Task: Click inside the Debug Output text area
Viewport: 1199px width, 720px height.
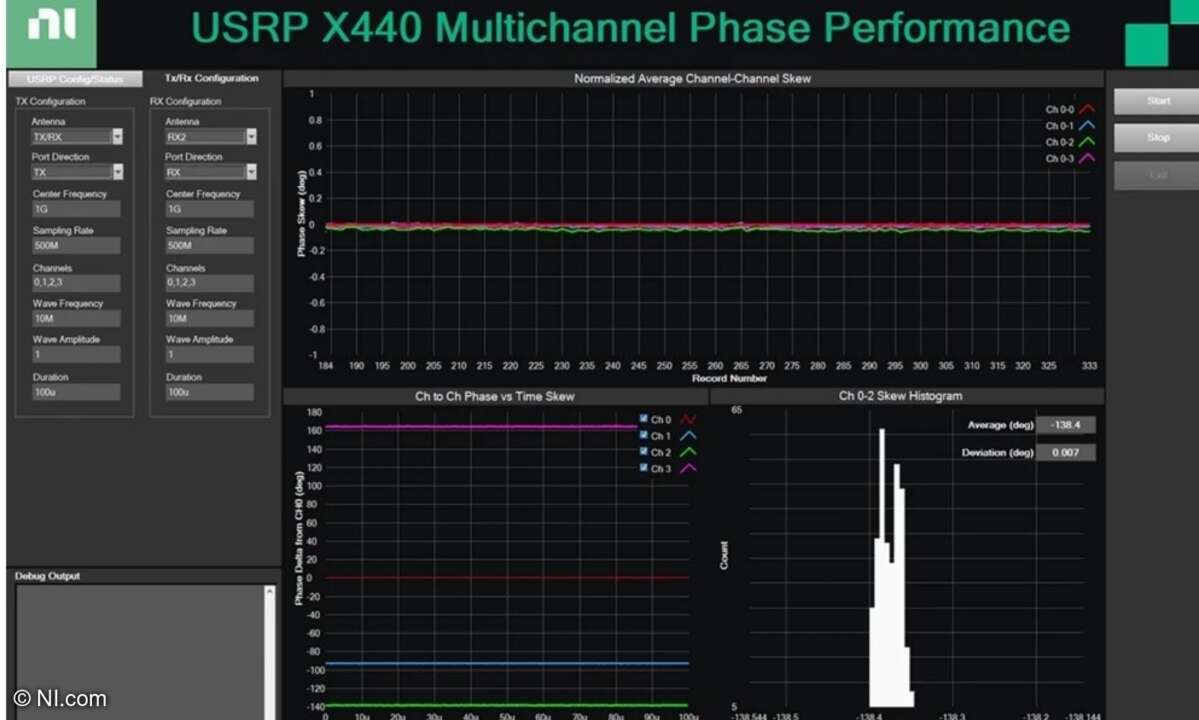Action: pos(140,652)
